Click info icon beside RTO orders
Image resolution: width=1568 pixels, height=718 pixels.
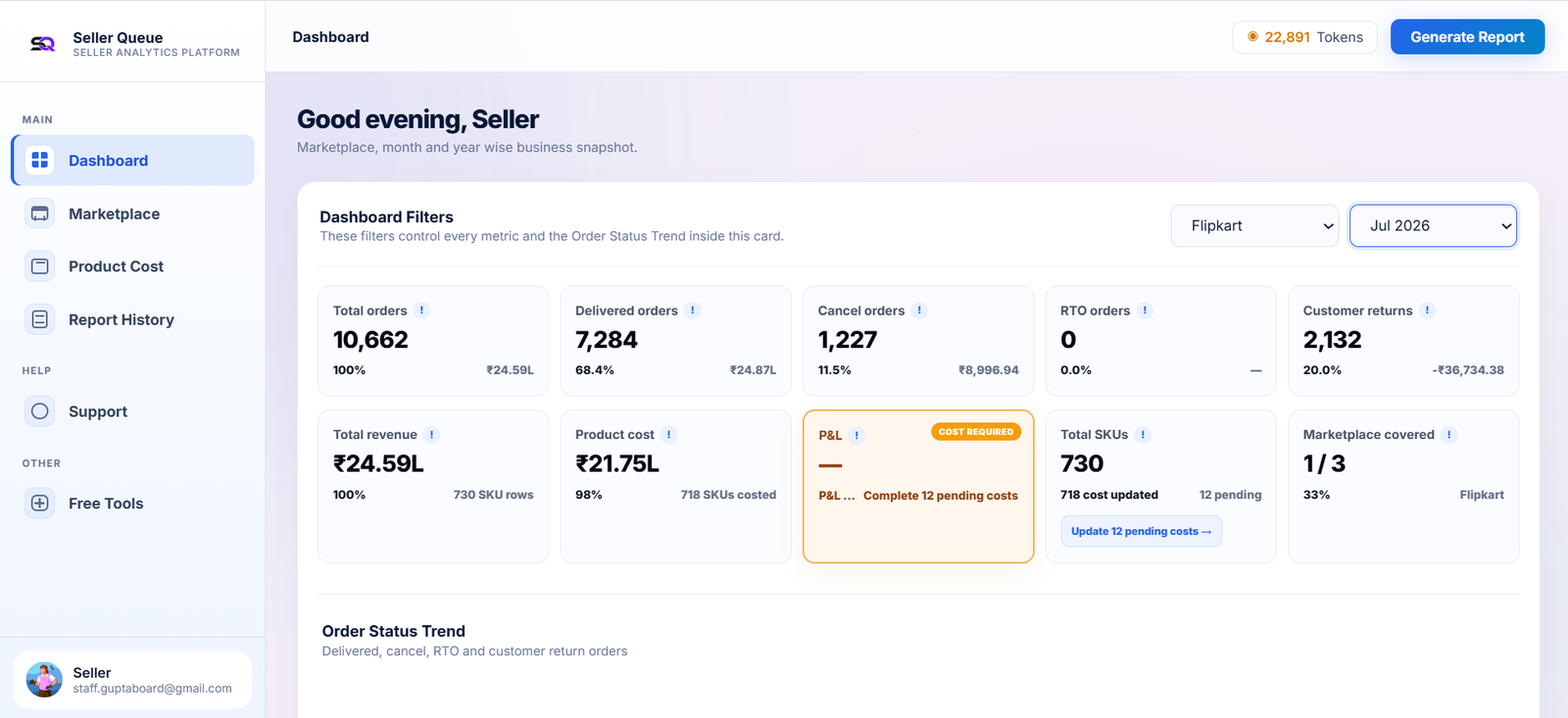pos(1145,311)
